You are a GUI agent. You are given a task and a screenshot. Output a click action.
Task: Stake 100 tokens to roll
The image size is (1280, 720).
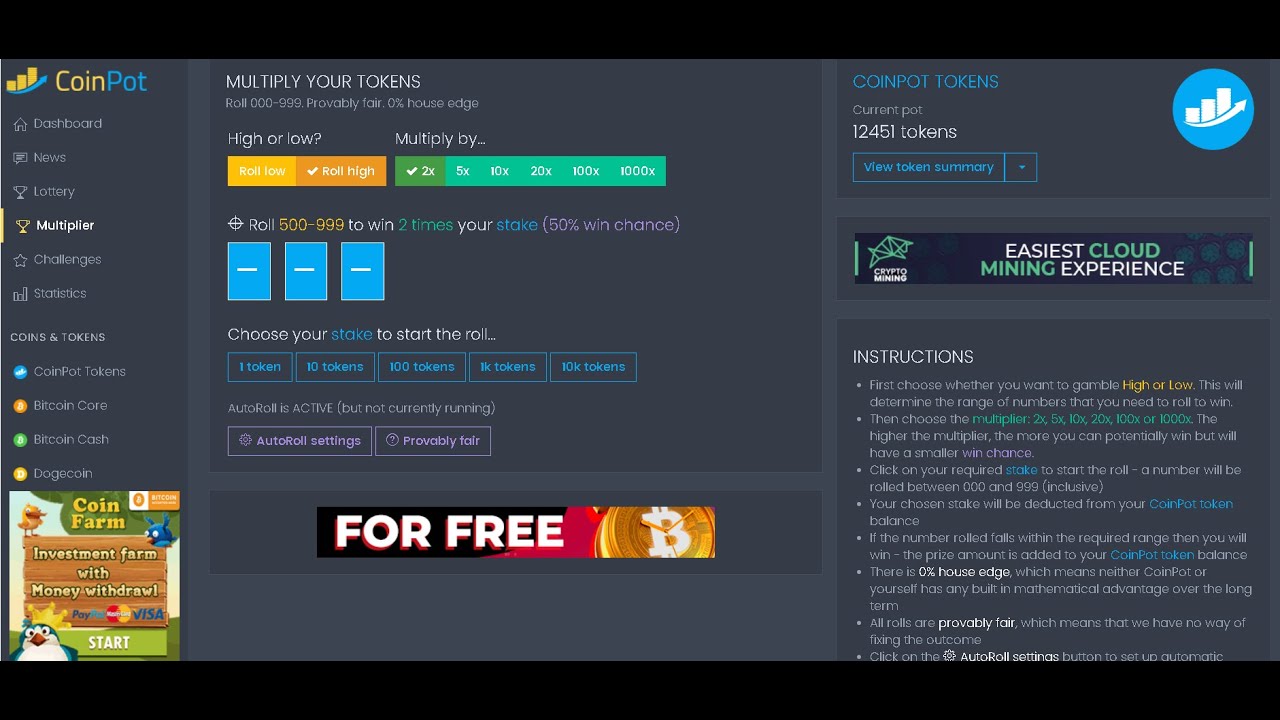click(422, 367)
